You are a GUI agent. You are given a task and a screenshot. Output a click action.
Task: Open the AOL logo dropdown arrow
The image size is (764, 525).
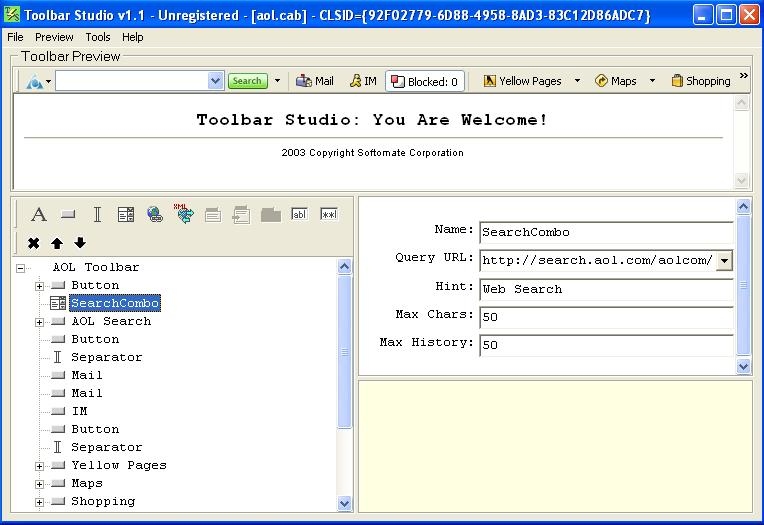tap(48, 81)
